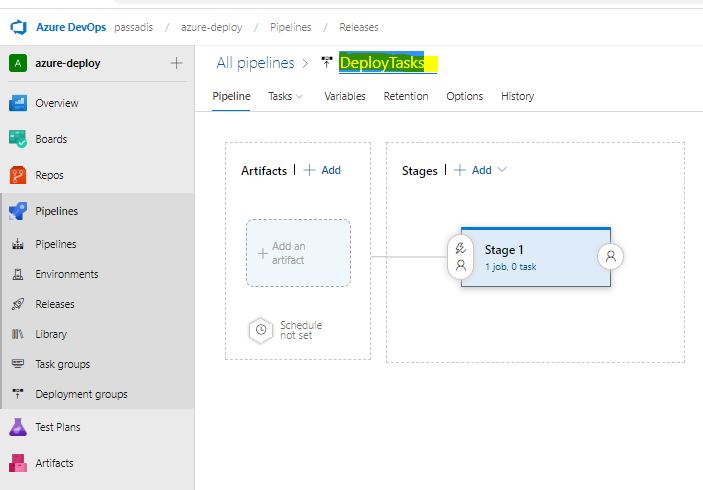Viewport: 703px width, 490px height.
Task: Open Artifacts in the sidebar
Action: point(54,463)
